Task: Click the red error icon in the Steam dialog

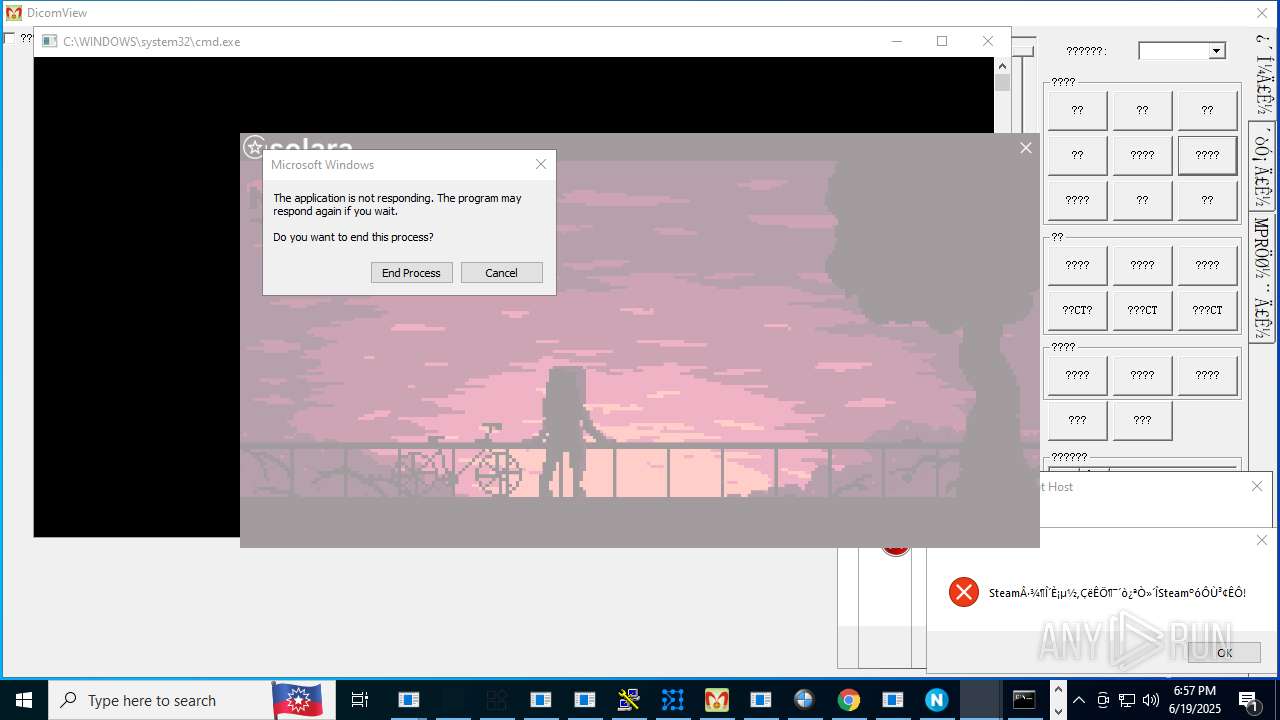Action: [x=964, y=592]
